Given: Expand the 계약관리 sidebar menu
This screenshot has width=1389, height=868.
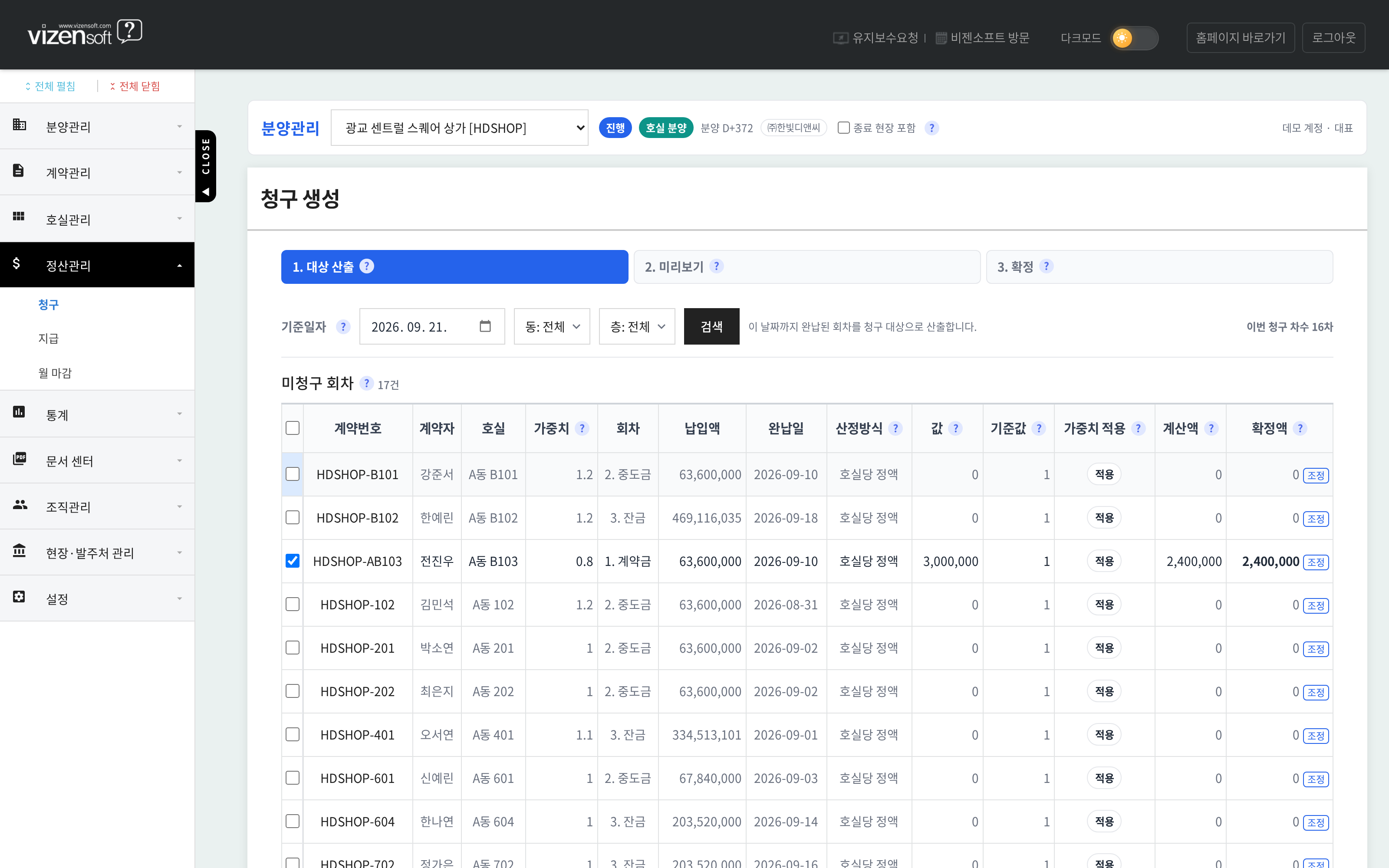Looking at the screenshot, I should click(98, 172).
